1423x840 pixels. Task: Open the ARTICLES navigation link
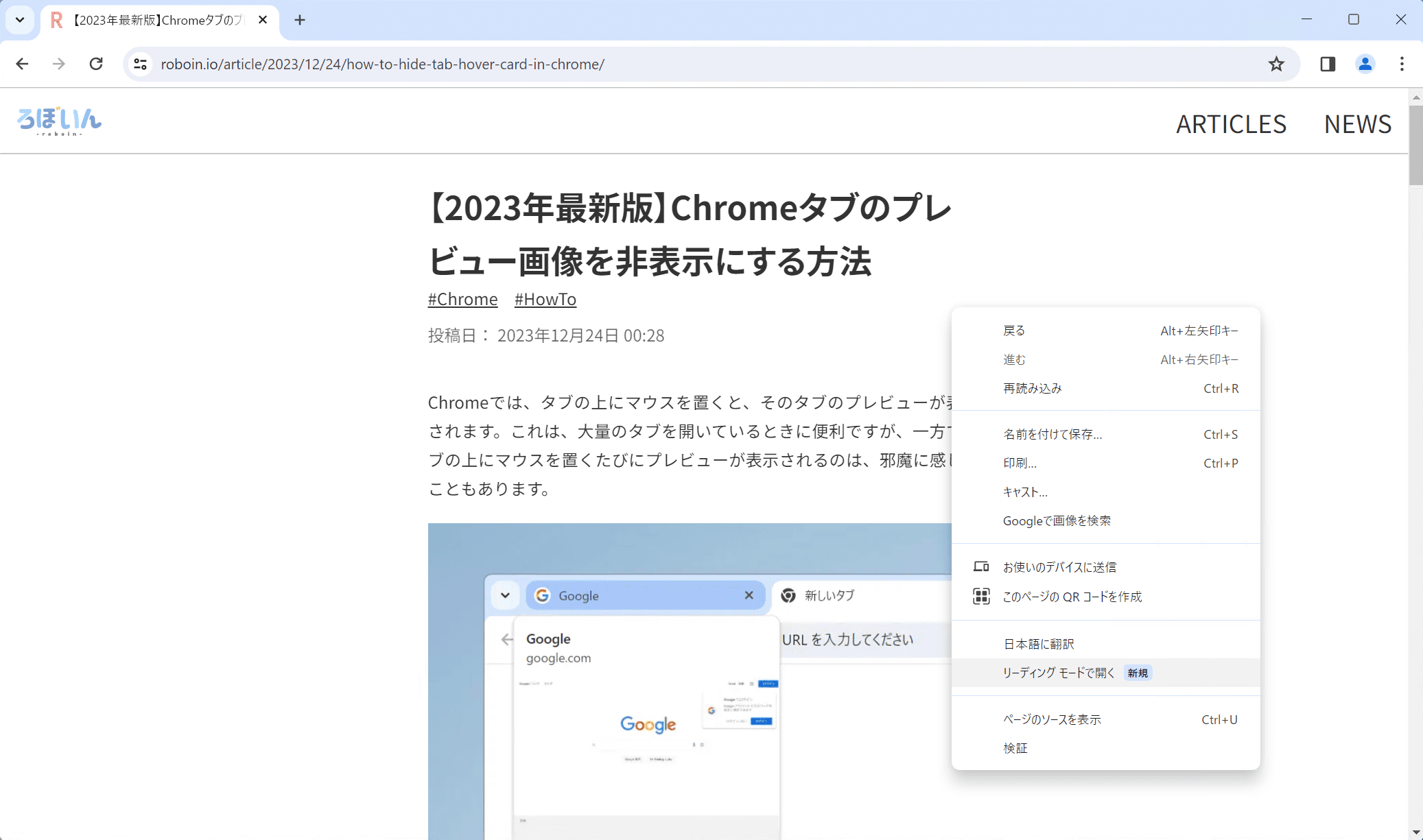point(1231,124)
